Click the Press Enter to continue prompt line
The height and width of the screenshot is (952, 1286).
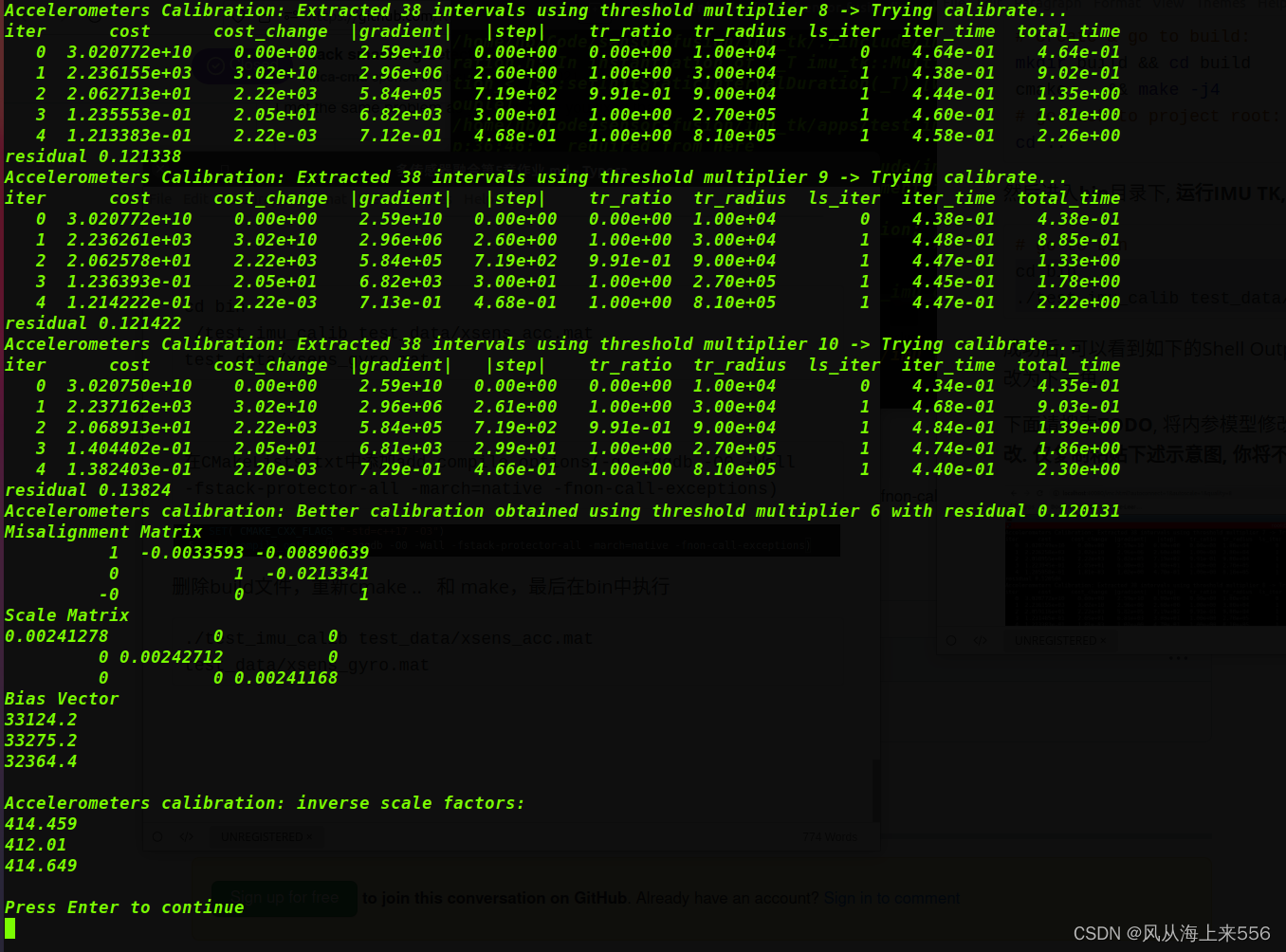123,906
